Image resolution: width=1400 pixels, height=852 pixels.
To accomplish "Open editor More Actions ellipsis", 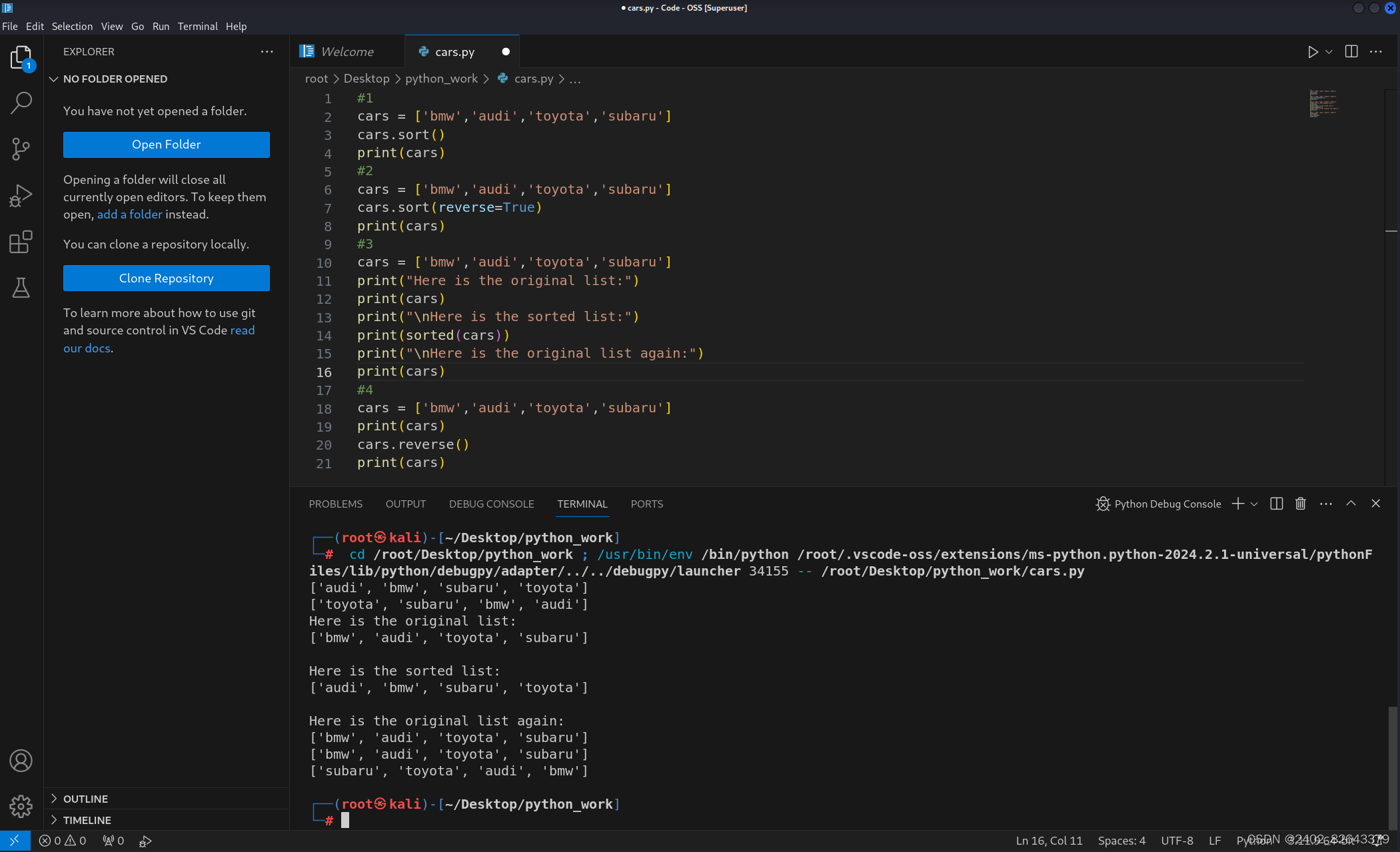I will tap(1376, 52).
